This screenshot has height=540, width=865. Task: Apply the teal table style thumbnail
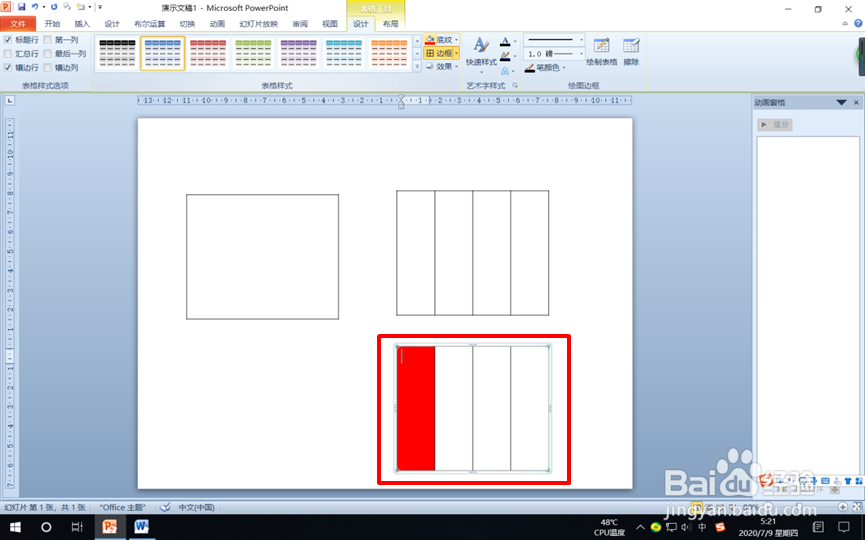[x=344, y=54]
